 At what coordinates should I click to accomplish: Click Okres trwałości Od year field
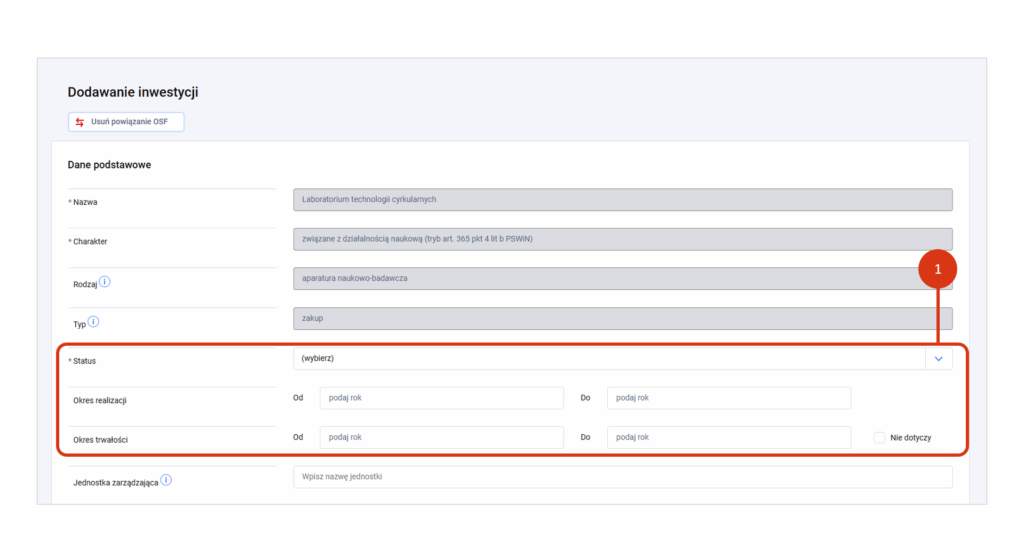coord(441,437)
